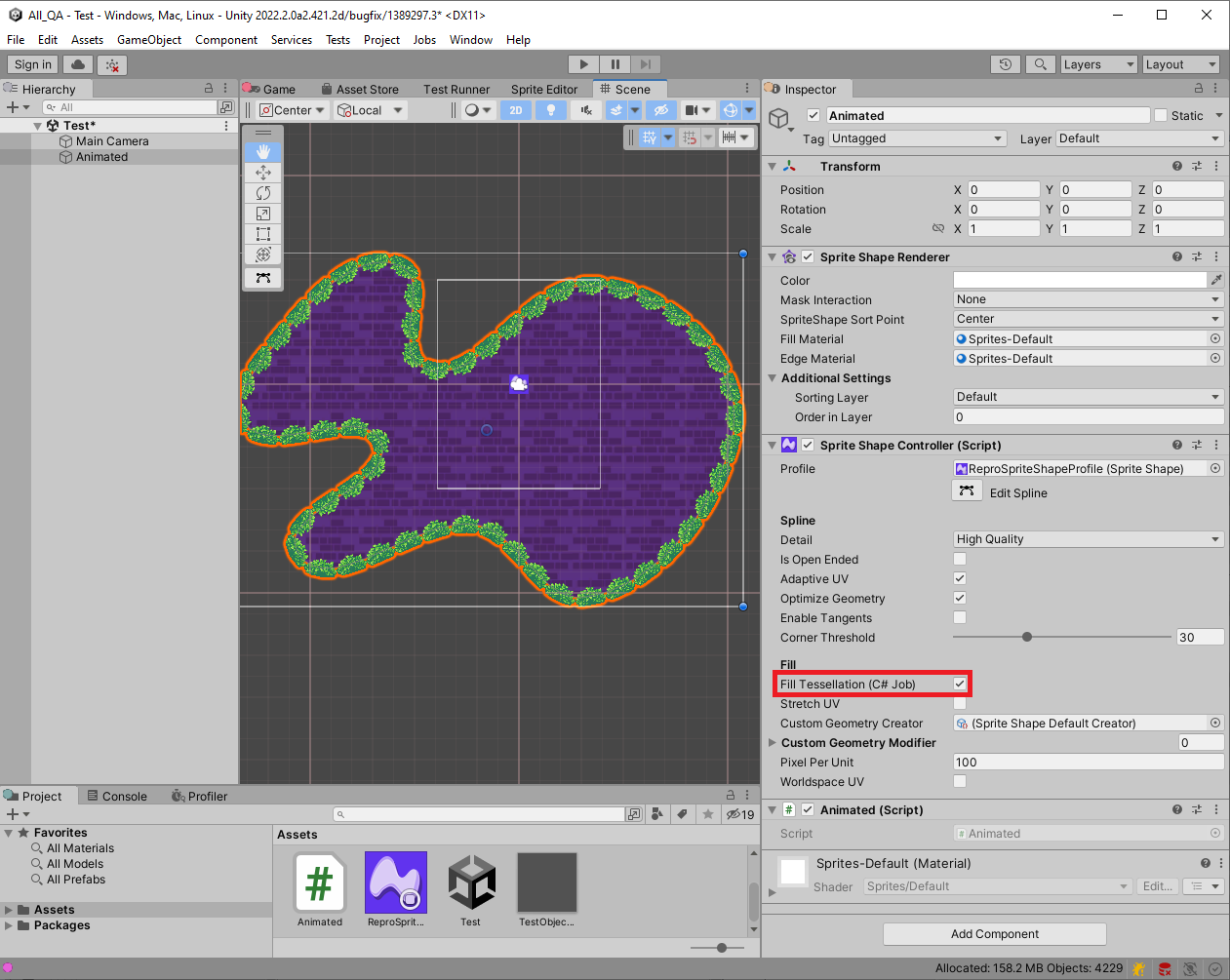
Task: Open the Tag dropdown showing Untagged
Action: (x=917, y=138)
